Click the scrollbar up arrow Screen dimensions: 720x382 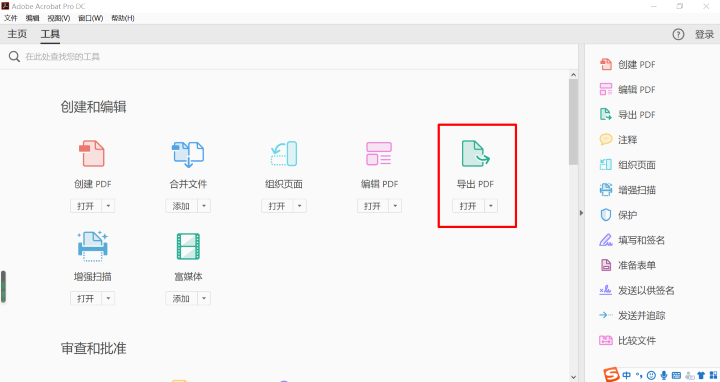(x=573, y=74)
